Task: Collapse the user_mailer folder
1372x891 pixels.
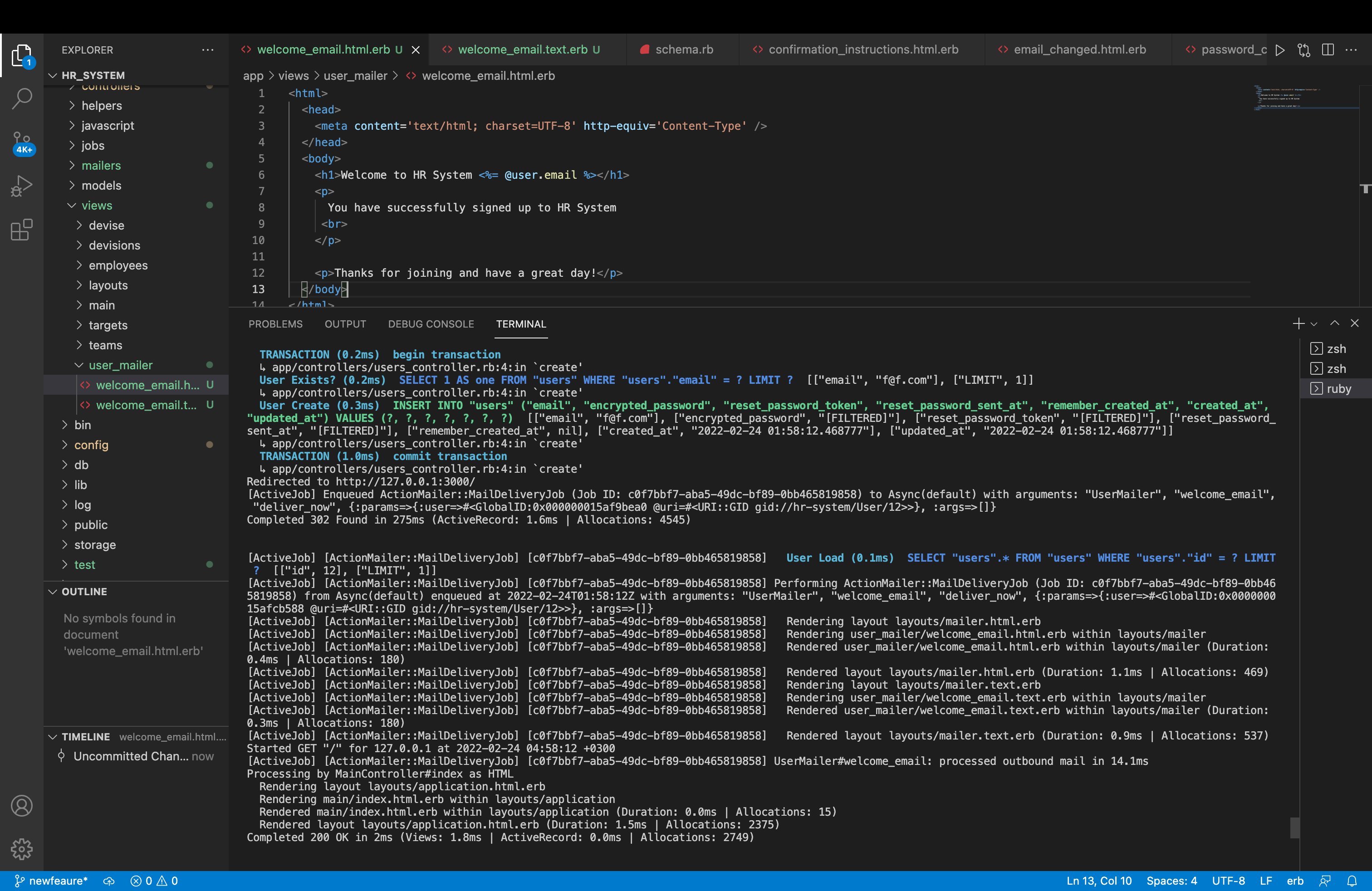Action: 120,365
